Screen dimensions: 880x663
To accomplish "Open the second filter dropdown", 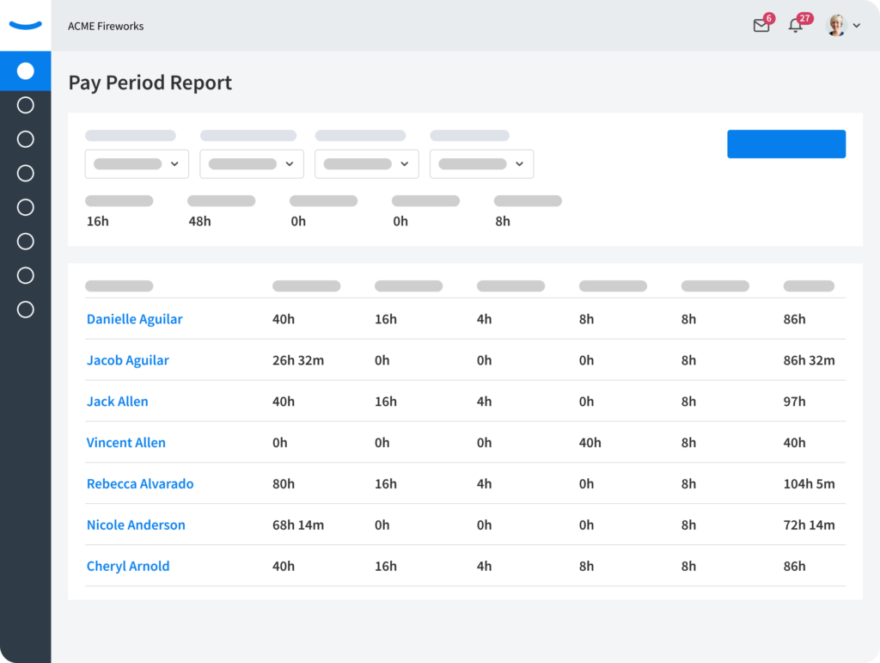I will click(x=252, y=164).
